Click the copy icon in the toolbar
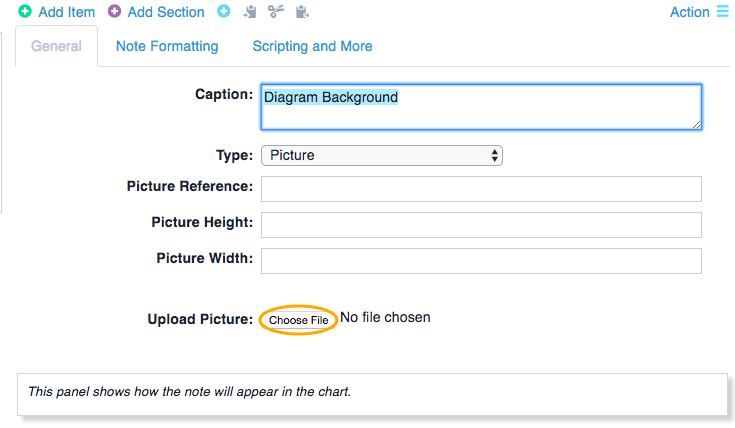 (x=250, y=12)
